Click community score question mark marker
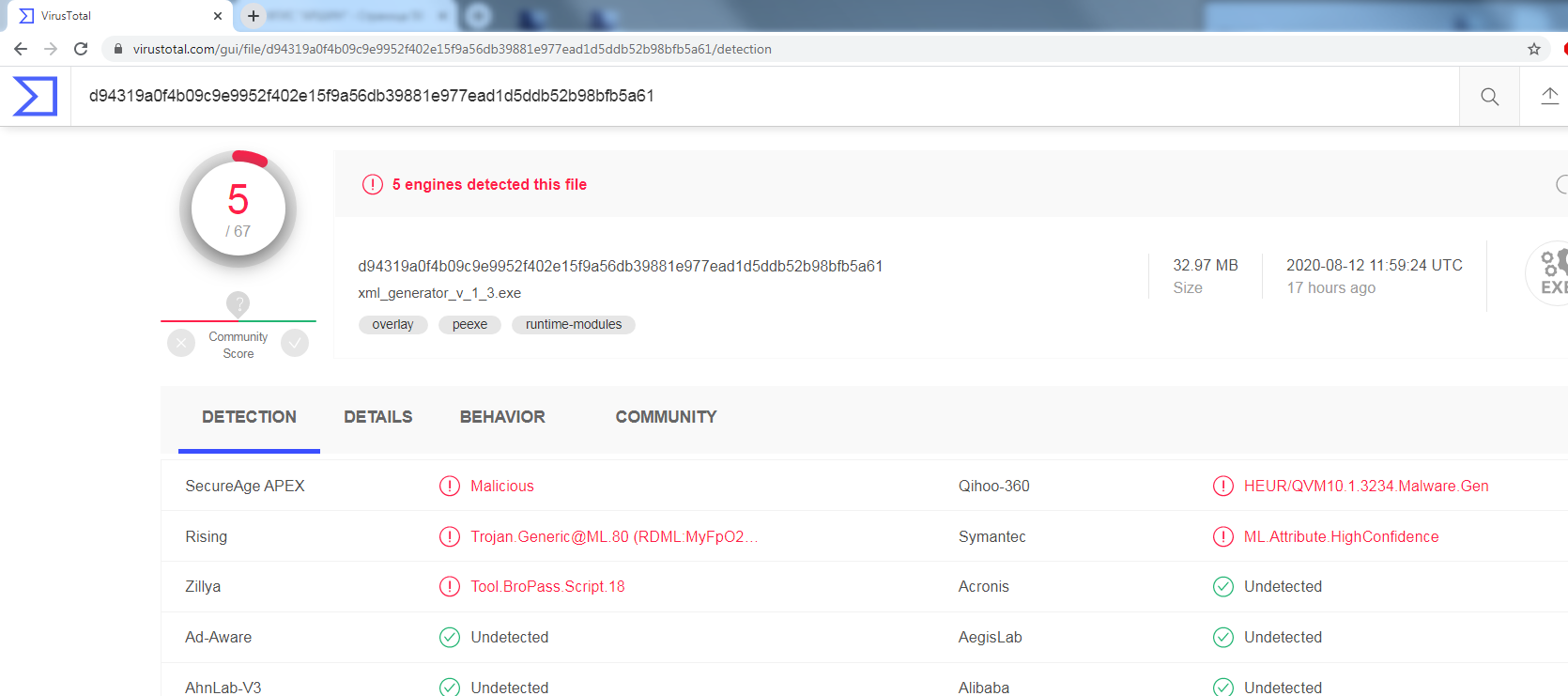The width and height of the screenshot is (1568, 696). point(238,303)
